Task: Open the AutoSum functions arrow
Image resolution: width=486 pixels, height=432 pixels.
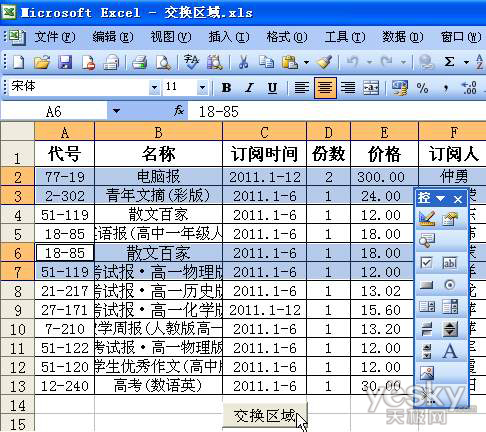Action: click(x=466, y=62)
